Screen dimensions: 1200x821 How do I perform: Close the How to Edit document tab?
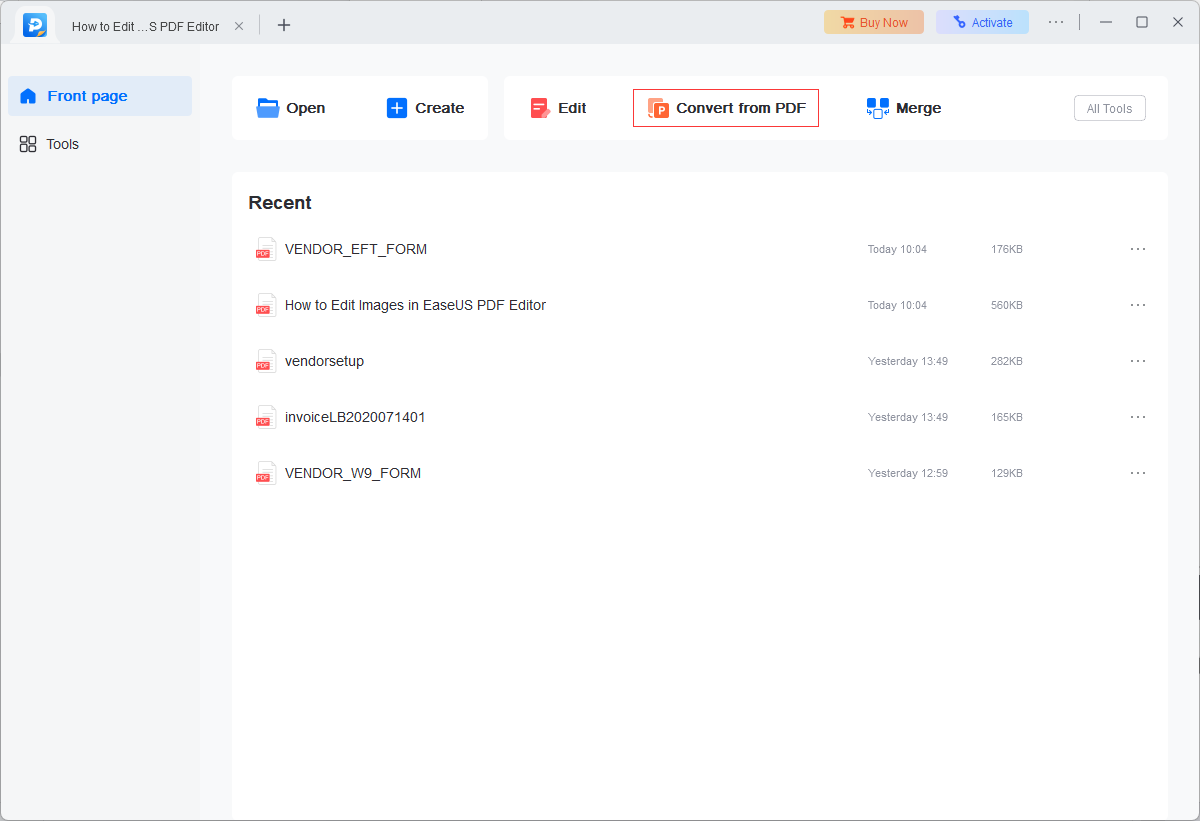coord(239,26)
